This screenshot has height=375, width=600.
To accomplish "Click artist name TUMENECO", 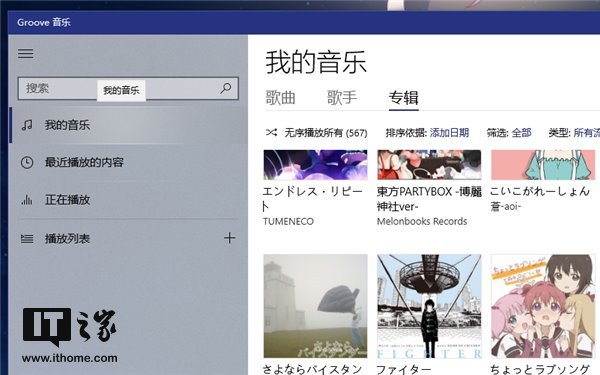I will click(x=288, y=221).
